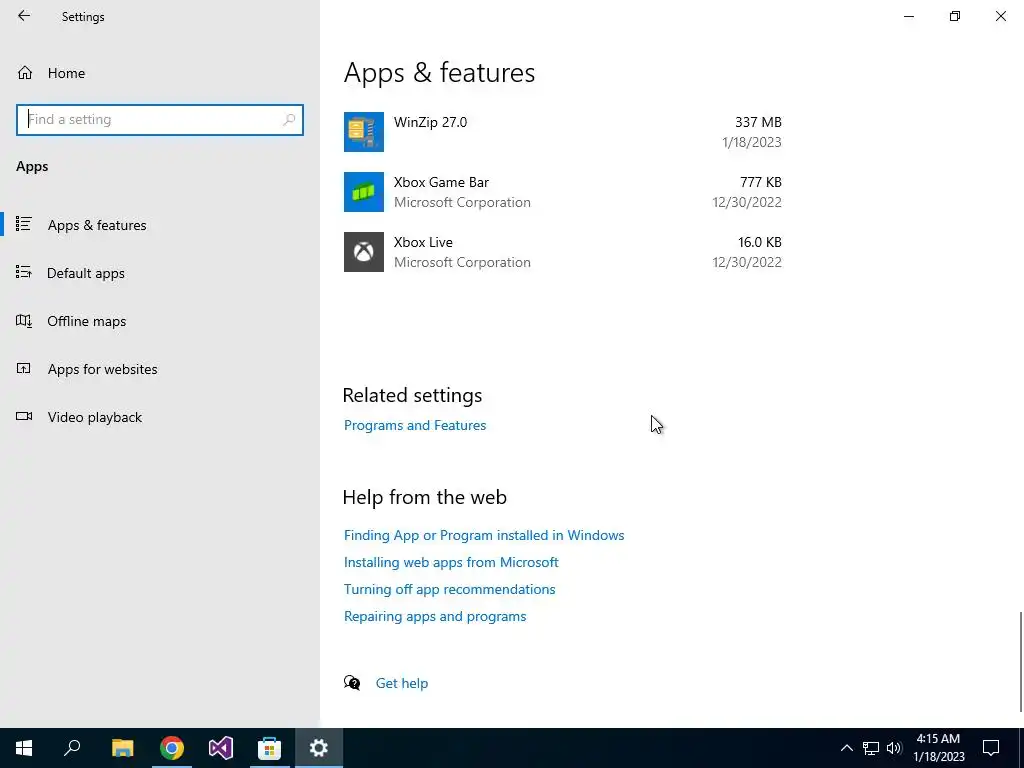1024x768 pixels.
Task: Click the Get help chat icon
Action: coord(352,683)
